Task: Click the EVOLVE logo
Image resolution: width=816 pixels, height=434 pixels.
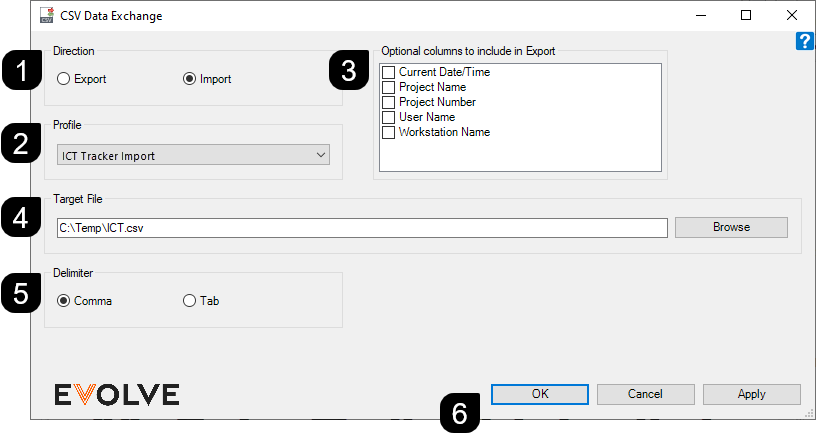Action: tap(117, 394)
